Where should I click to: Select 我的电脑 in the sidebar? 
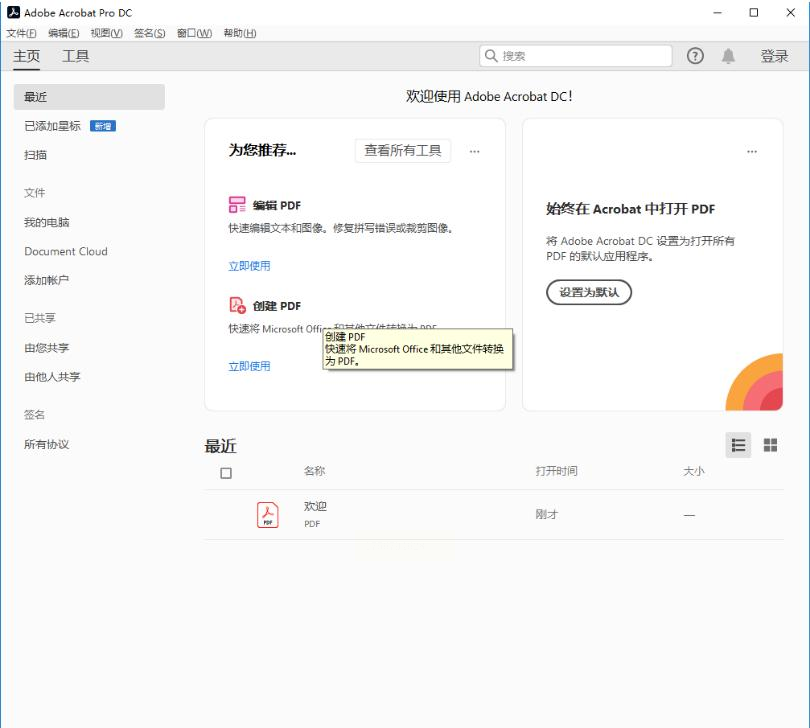(x=46, y=222)
